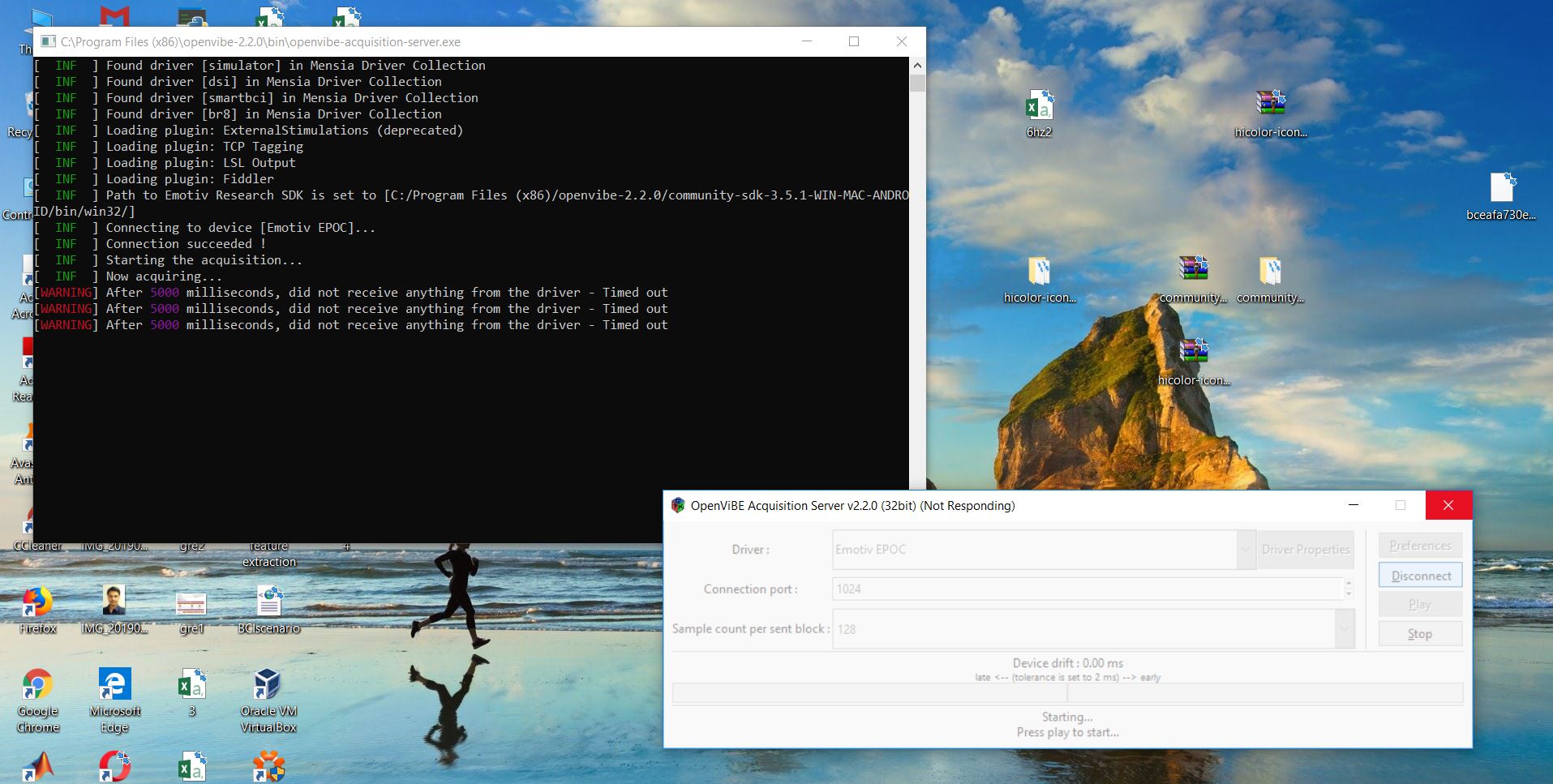Click the Preferences button in OpenViBE

1421,546
